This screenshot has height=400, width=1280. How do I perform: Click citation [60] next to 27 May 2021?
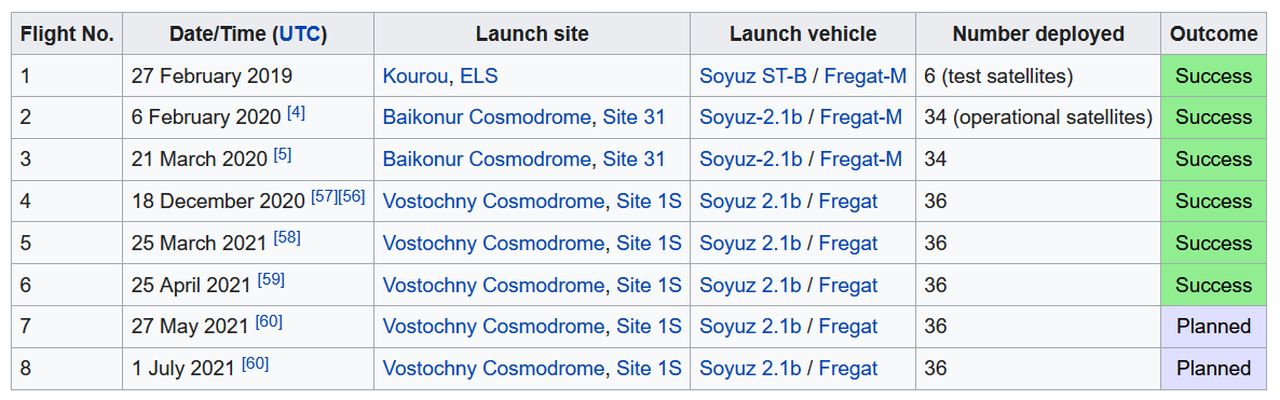(269, 322)
